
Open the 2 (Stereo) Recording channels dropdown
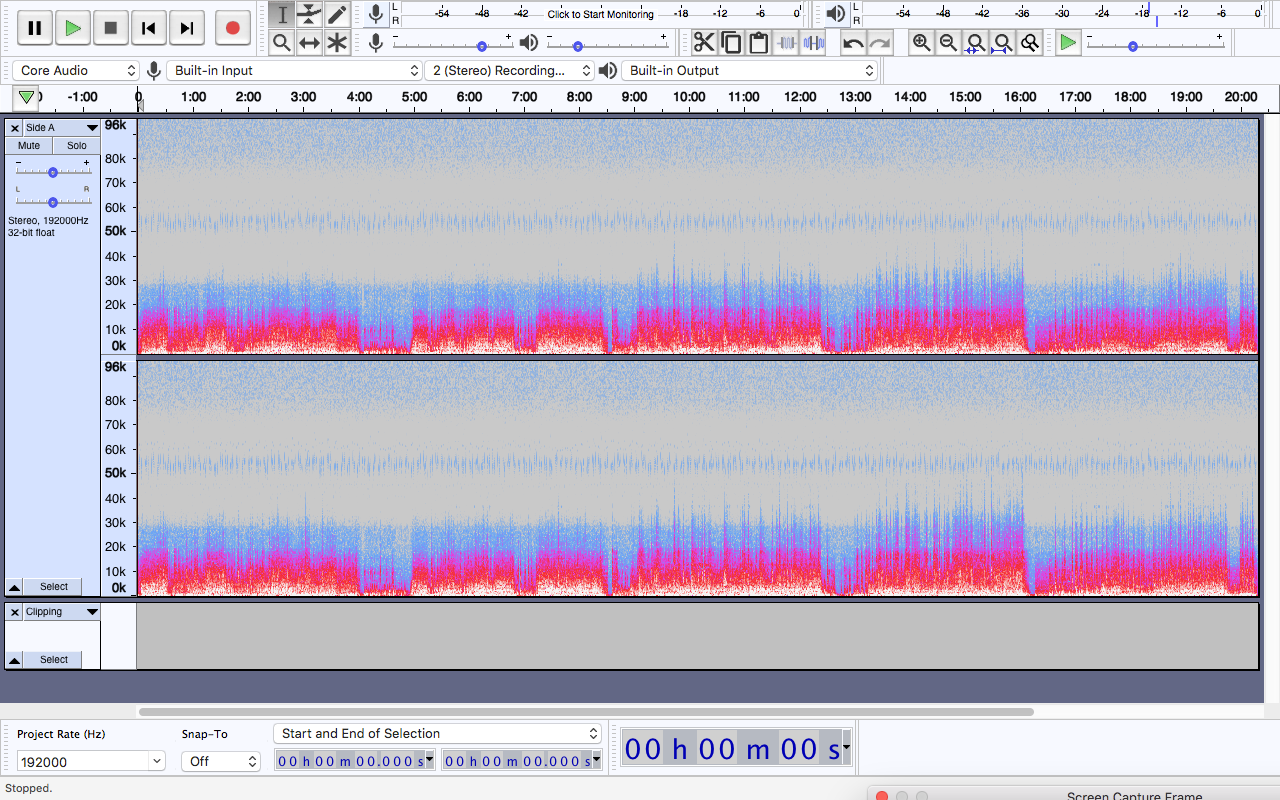point(509,70)
